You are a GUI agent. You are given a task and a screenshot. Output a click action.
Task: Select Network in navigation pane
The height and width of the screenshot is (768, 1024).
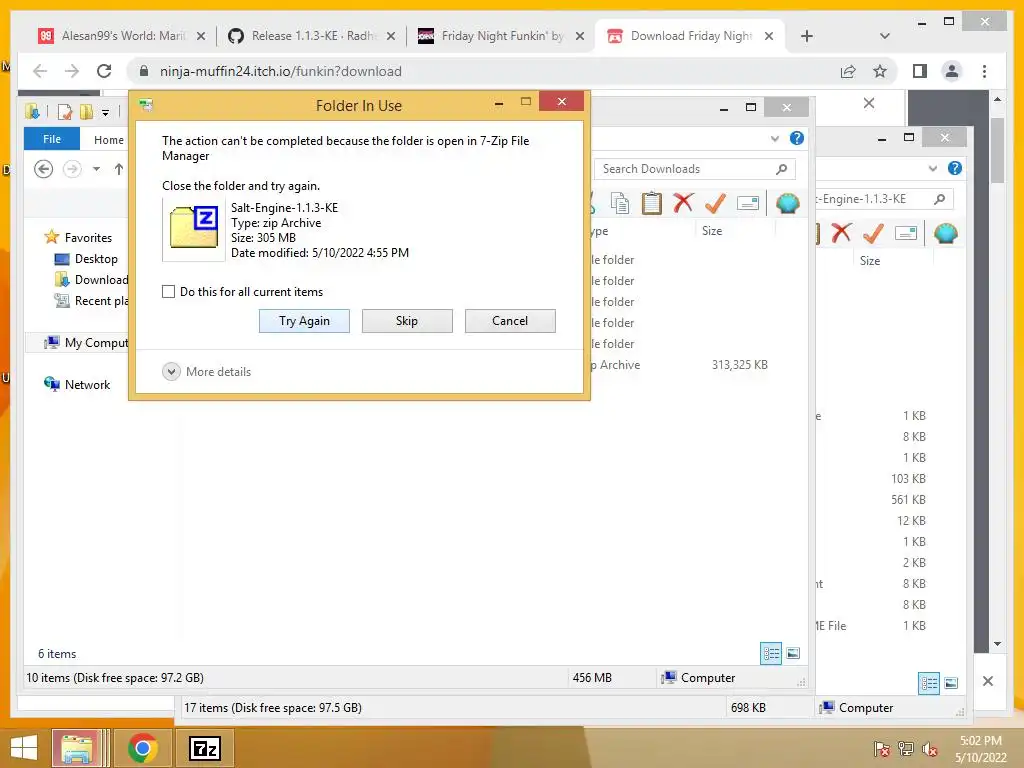pyautogui.click(x=77, y=385)
